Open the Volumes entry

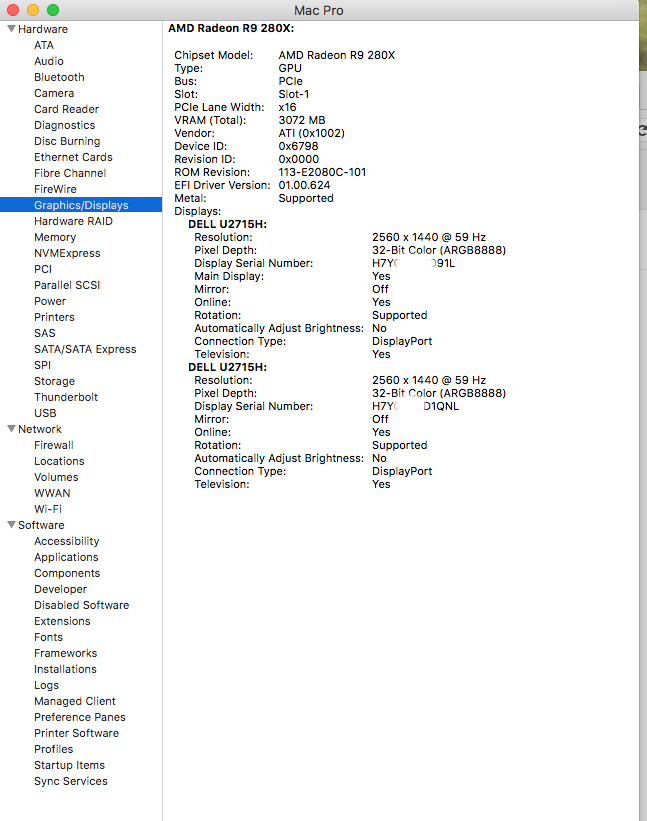click(56, 477)
